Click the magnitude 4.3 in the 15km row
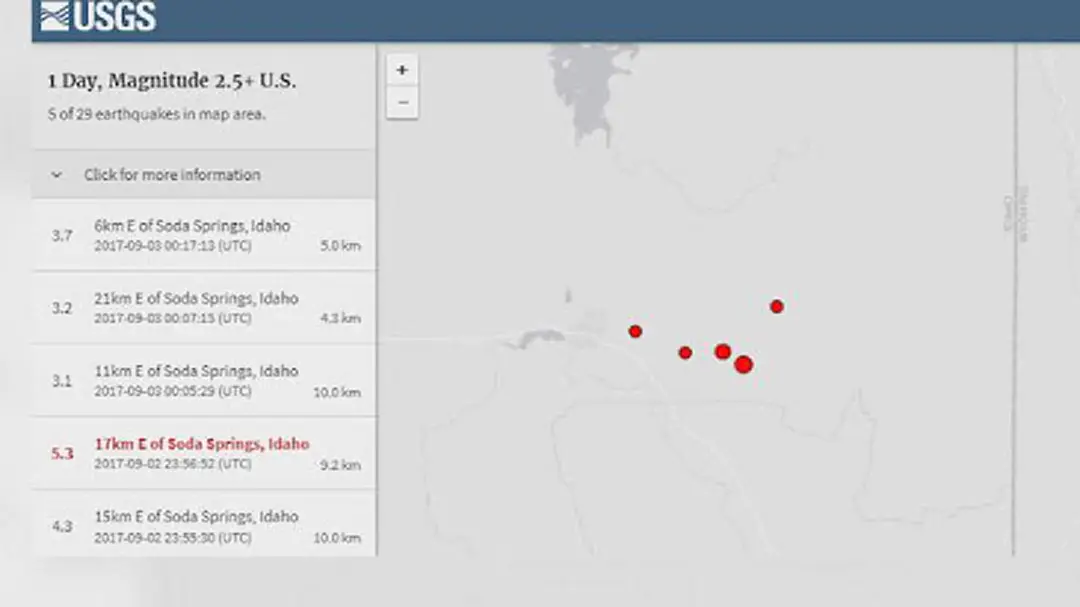The image size is (1080, 607). click(x=62, y=526)
